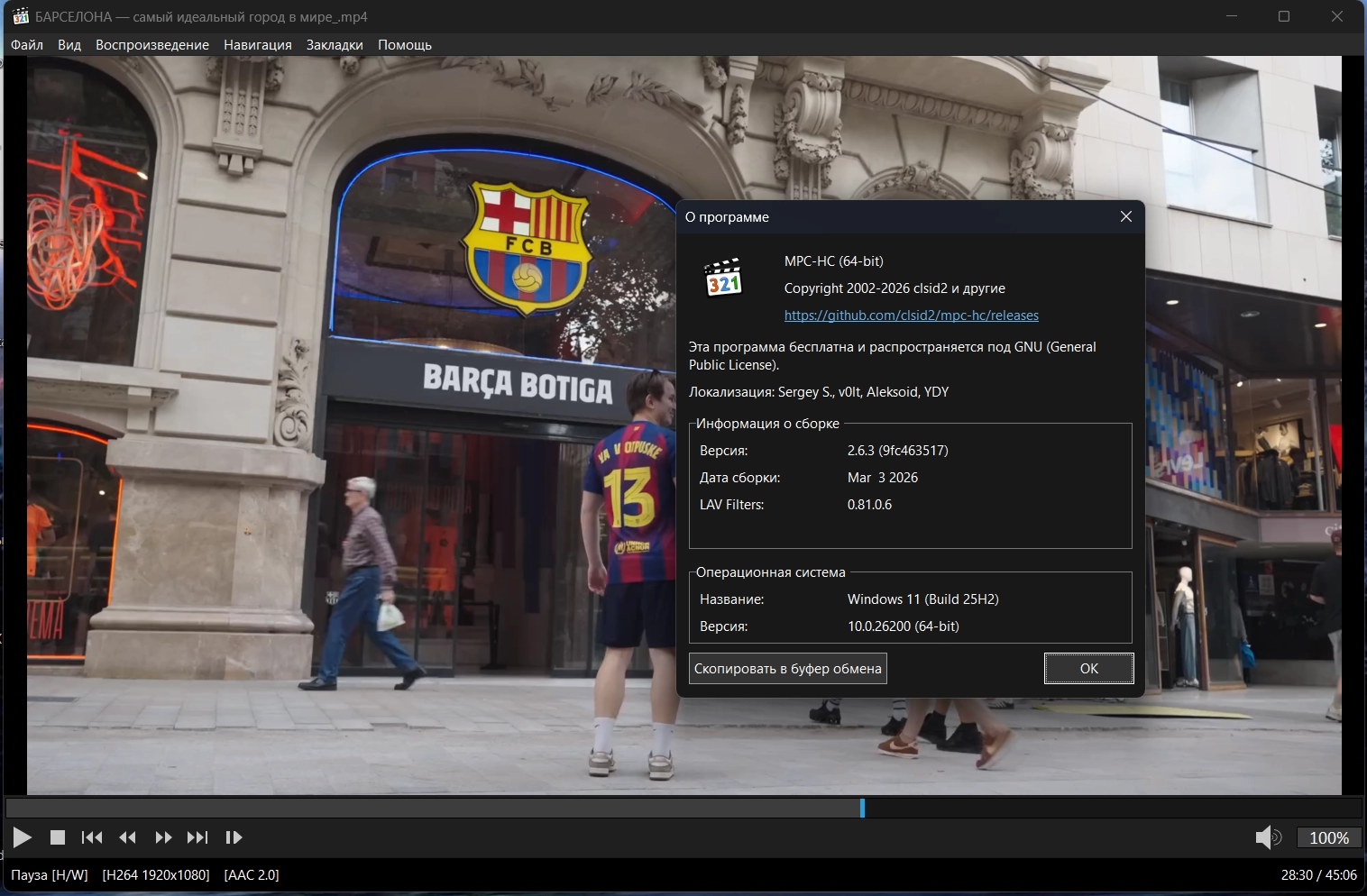Click the «Информация о сборке» group label
Viewport: 1367px width, 896px height.
click(767, 424)
